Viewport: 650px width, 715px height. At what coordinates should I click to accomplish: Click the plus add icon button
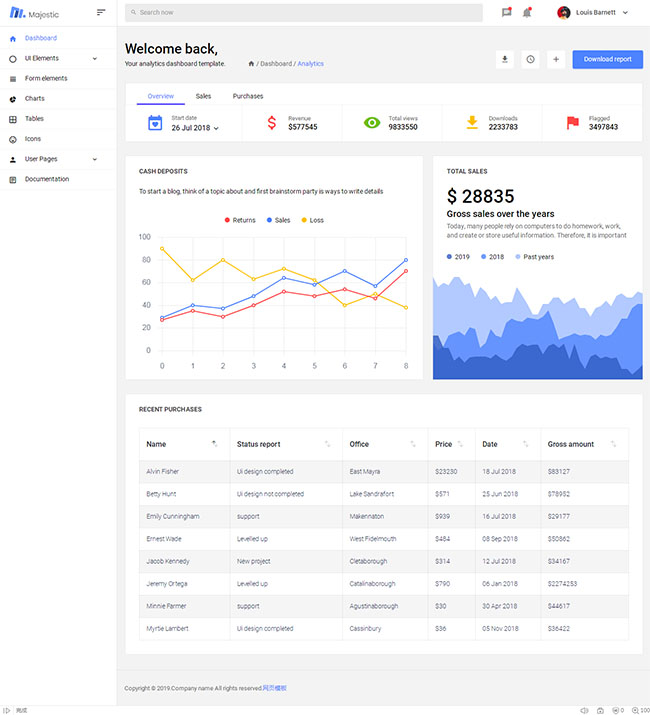556,59
